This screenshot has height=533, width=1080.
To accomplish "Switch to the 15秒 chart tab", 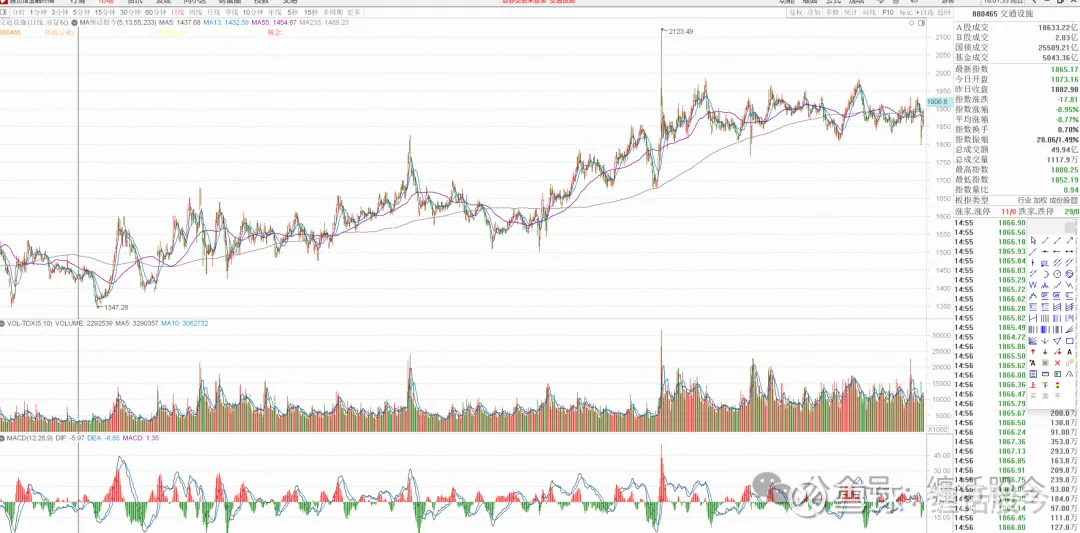I will pos(311,13).
